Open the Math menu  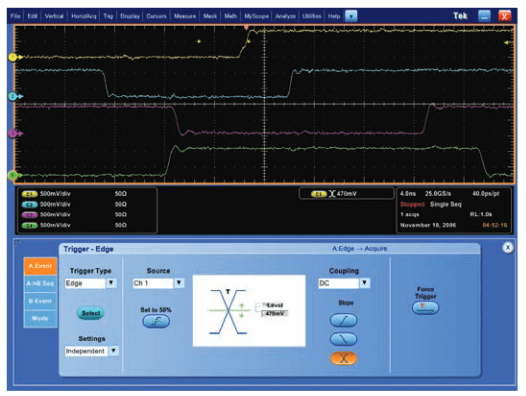230,16
